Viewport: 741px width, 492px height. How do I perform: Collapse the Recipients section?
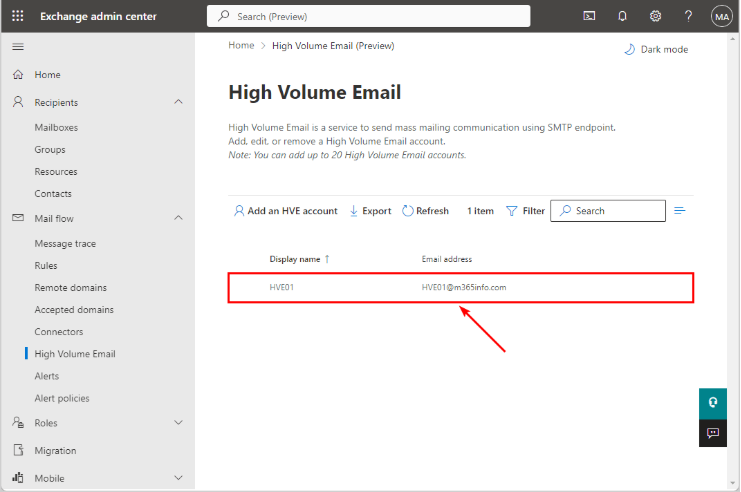coord(178,102)
